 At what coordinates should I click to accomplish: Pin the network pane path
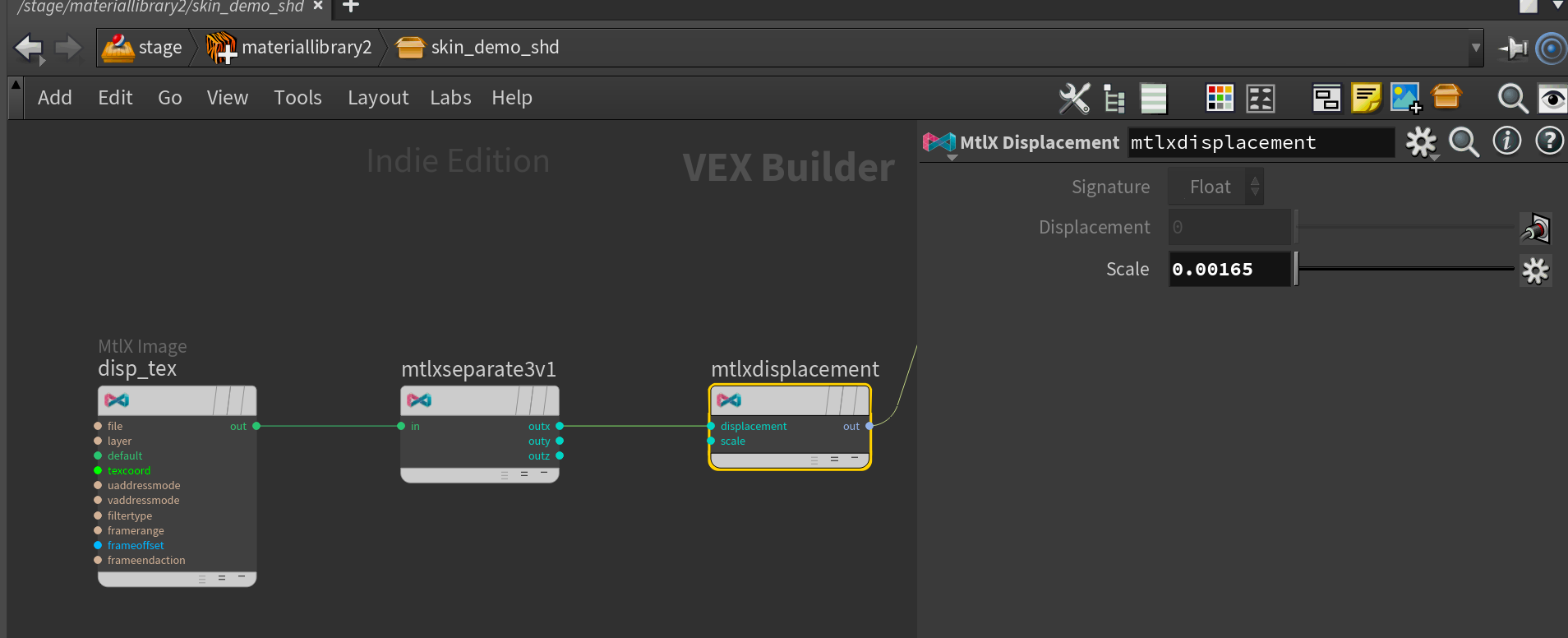pyautogui.click(x=1513, y=49)
